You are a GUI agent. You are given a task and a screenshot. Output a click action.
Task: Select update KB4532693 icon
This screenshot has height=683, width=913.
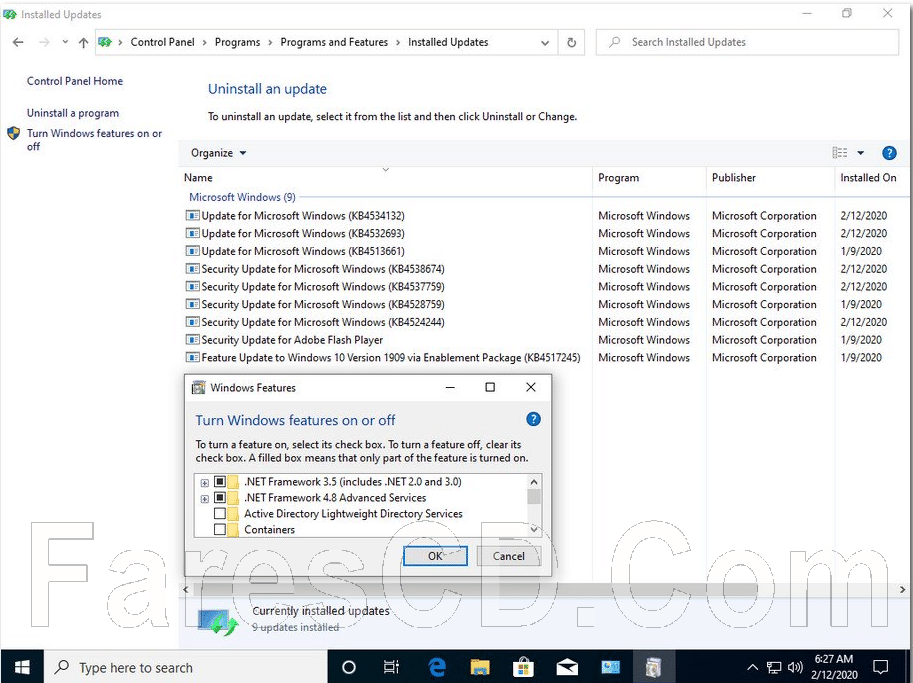pos(192,233)
